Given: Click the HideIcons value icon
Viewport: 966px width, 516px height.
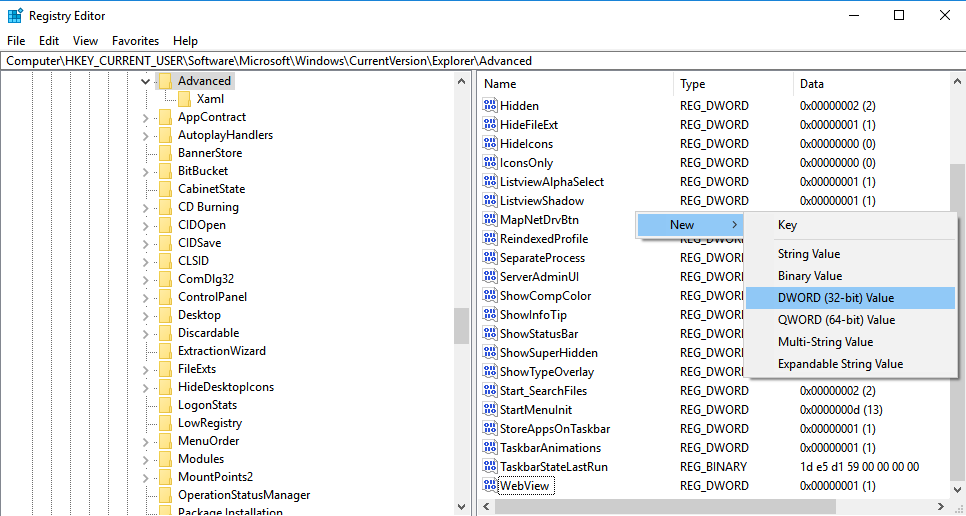Looking at the screenshot, I should click(490, 143).
